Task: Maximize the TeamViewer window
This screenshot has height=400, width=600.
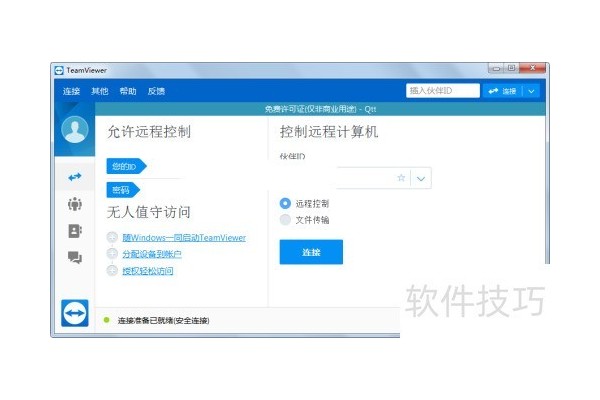Action: [511, 68]
